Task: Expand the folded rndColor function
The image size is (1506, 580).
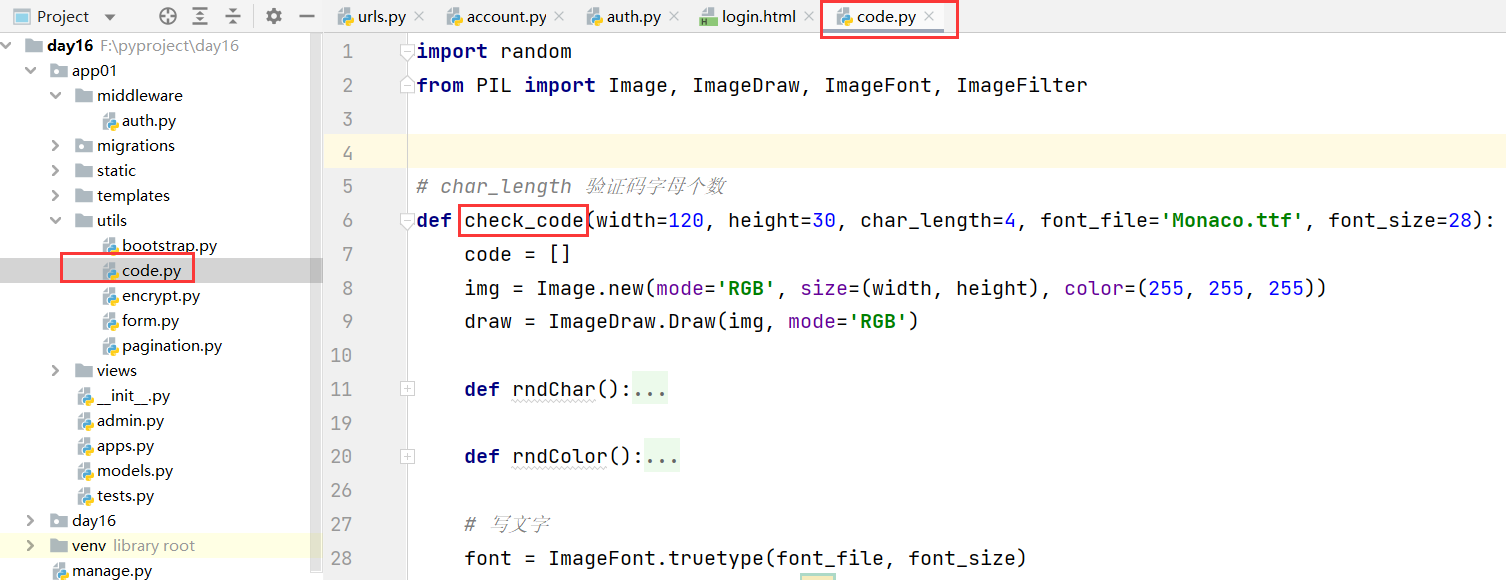Action: coord(407,457)
